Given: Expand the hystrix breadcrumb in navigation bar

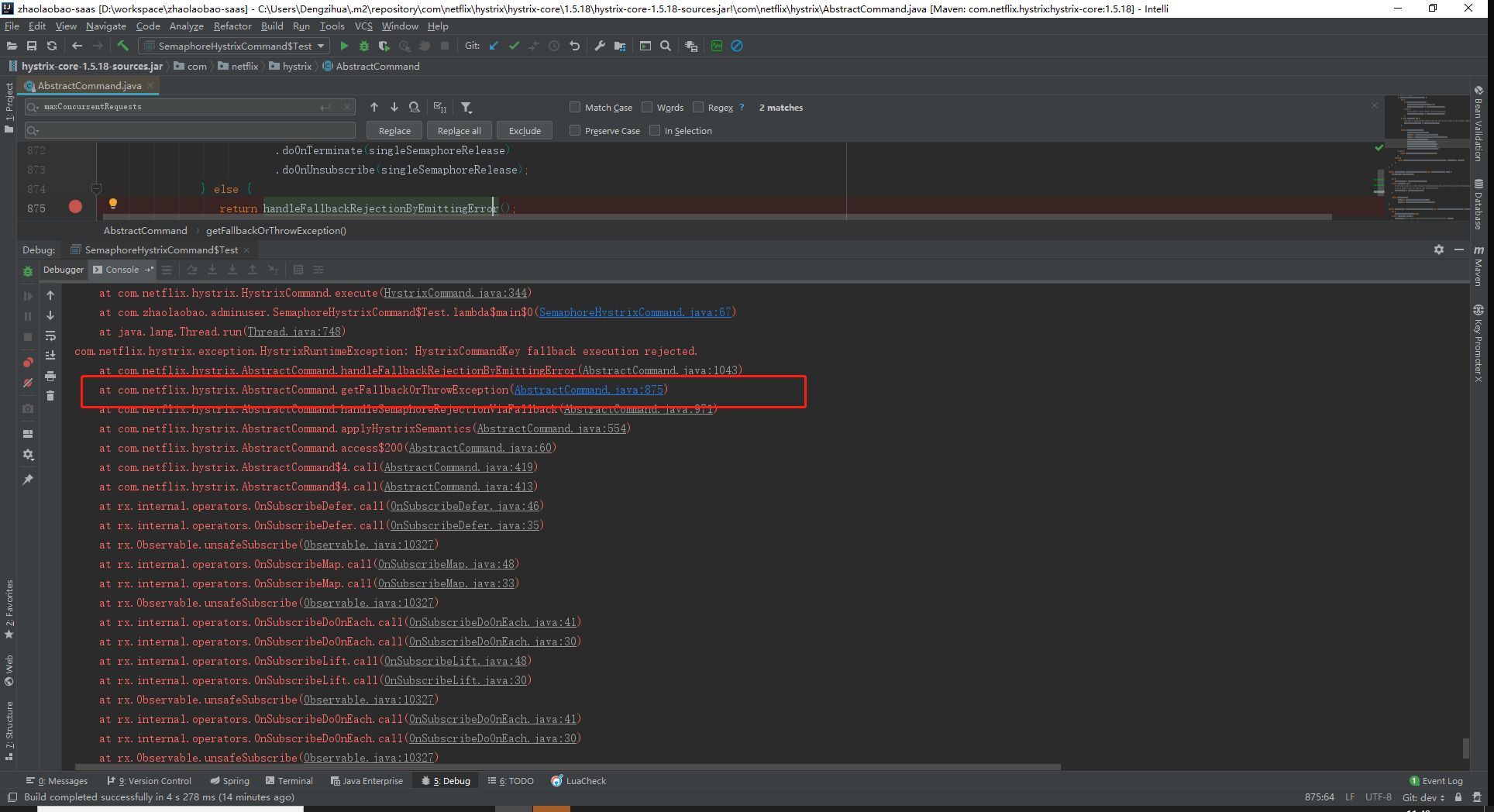Looking at the screenshot, I should click(295, 66).
